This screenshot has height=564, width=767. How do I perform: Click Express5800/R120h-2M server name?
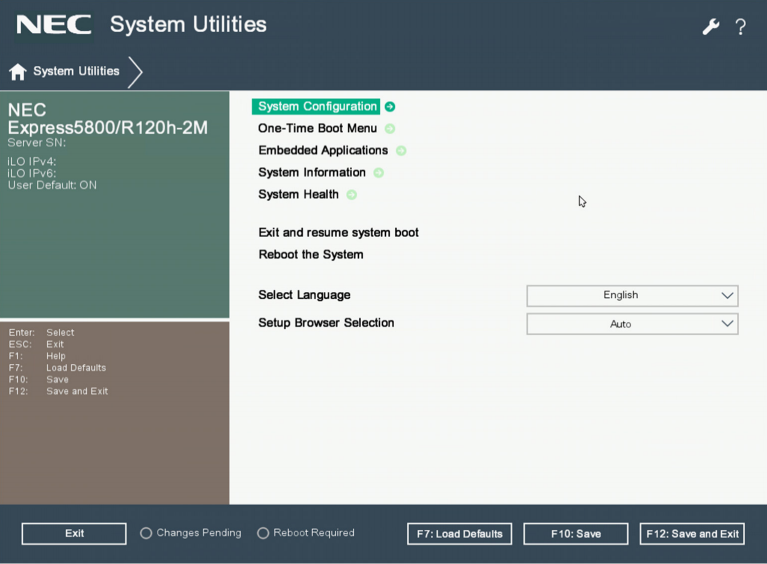(108, 128)
